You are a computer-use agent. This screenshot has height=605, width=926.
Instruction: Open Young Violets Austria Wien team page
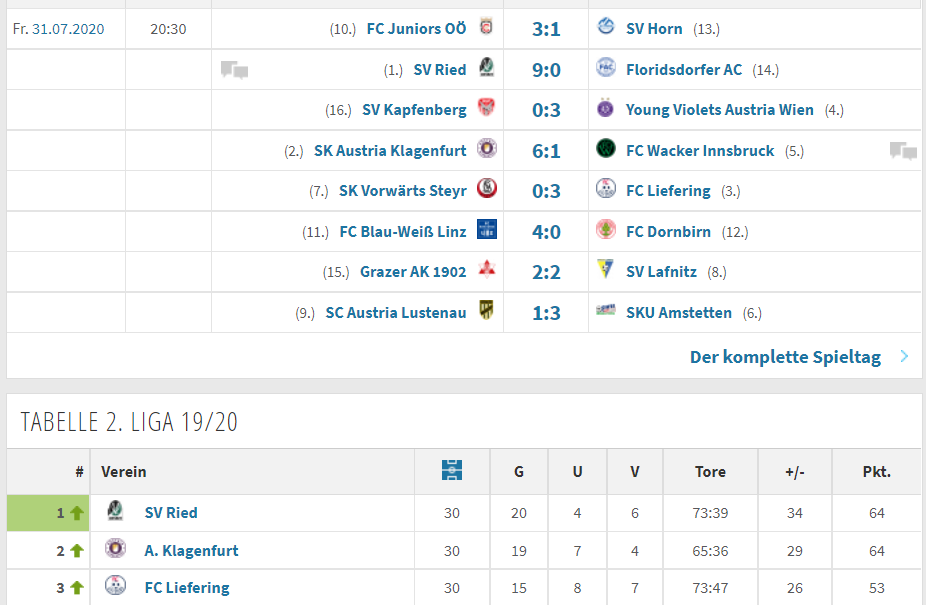tap(719, 110)
